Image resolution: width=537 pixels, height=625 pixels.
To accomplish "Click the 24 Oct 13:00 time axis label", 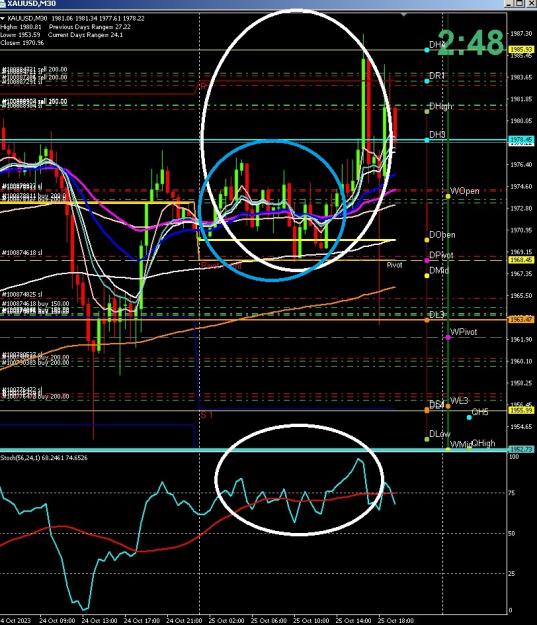I will 99,621.
